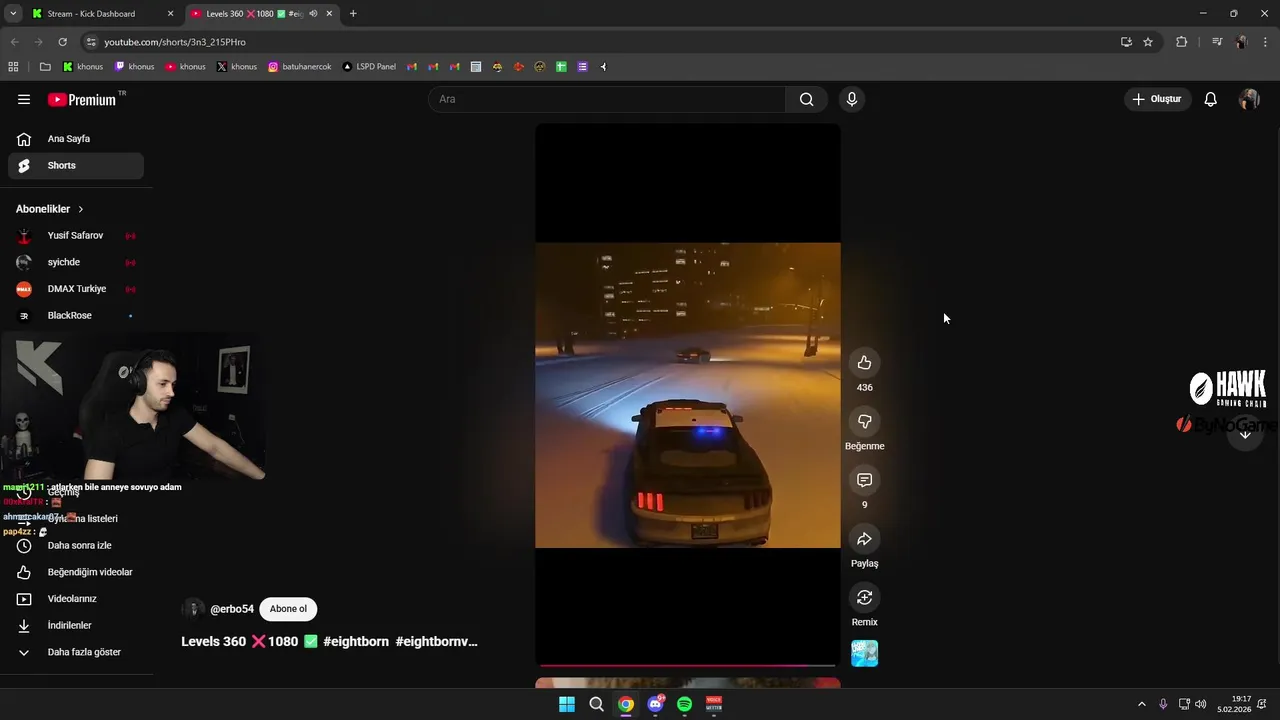1280x720 pixels.
Task: Like the Short with thumbs up
Action: point(865,363)
